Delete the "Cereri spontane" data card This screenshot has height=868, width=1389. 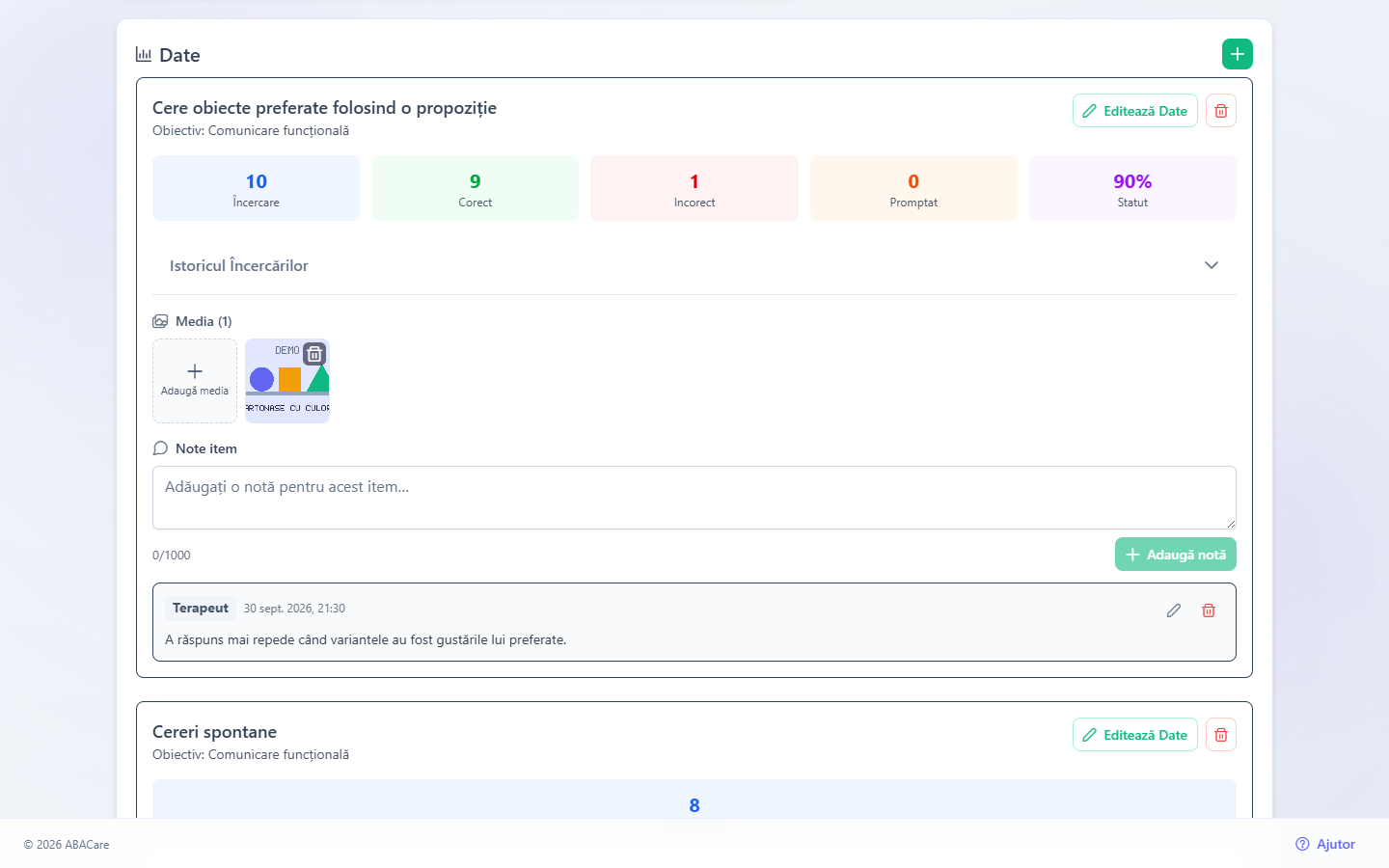[x=1221, y=735]
